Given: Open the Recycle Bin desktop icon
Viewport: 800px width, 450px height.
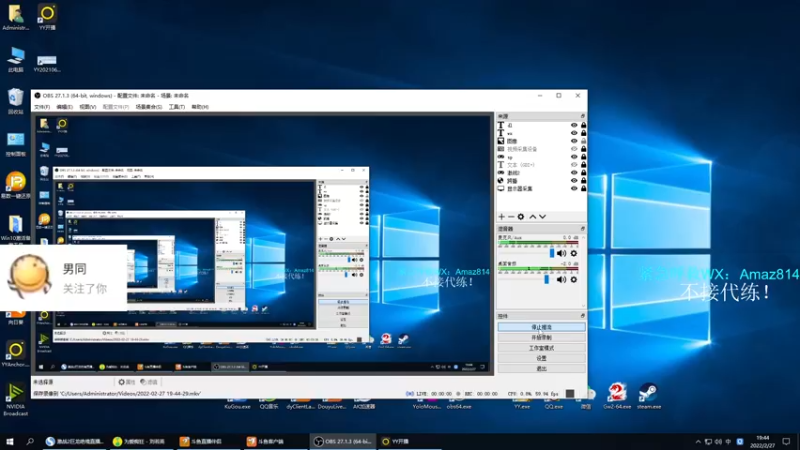Looking at the screenshot, I should [15, 101].
